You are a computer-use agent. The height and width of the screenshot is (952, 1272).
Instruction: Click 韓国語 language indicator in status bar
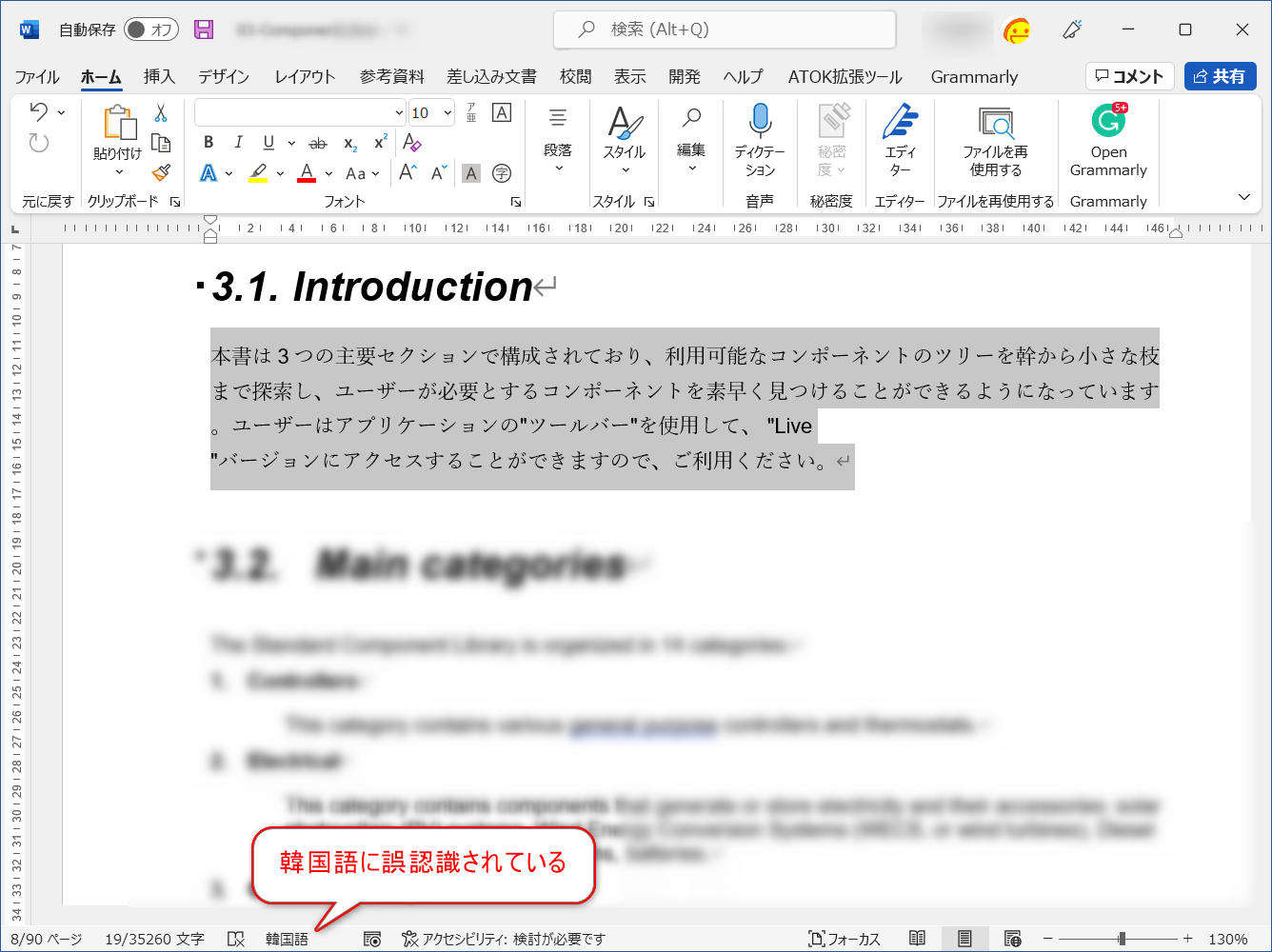pos(287,940)
